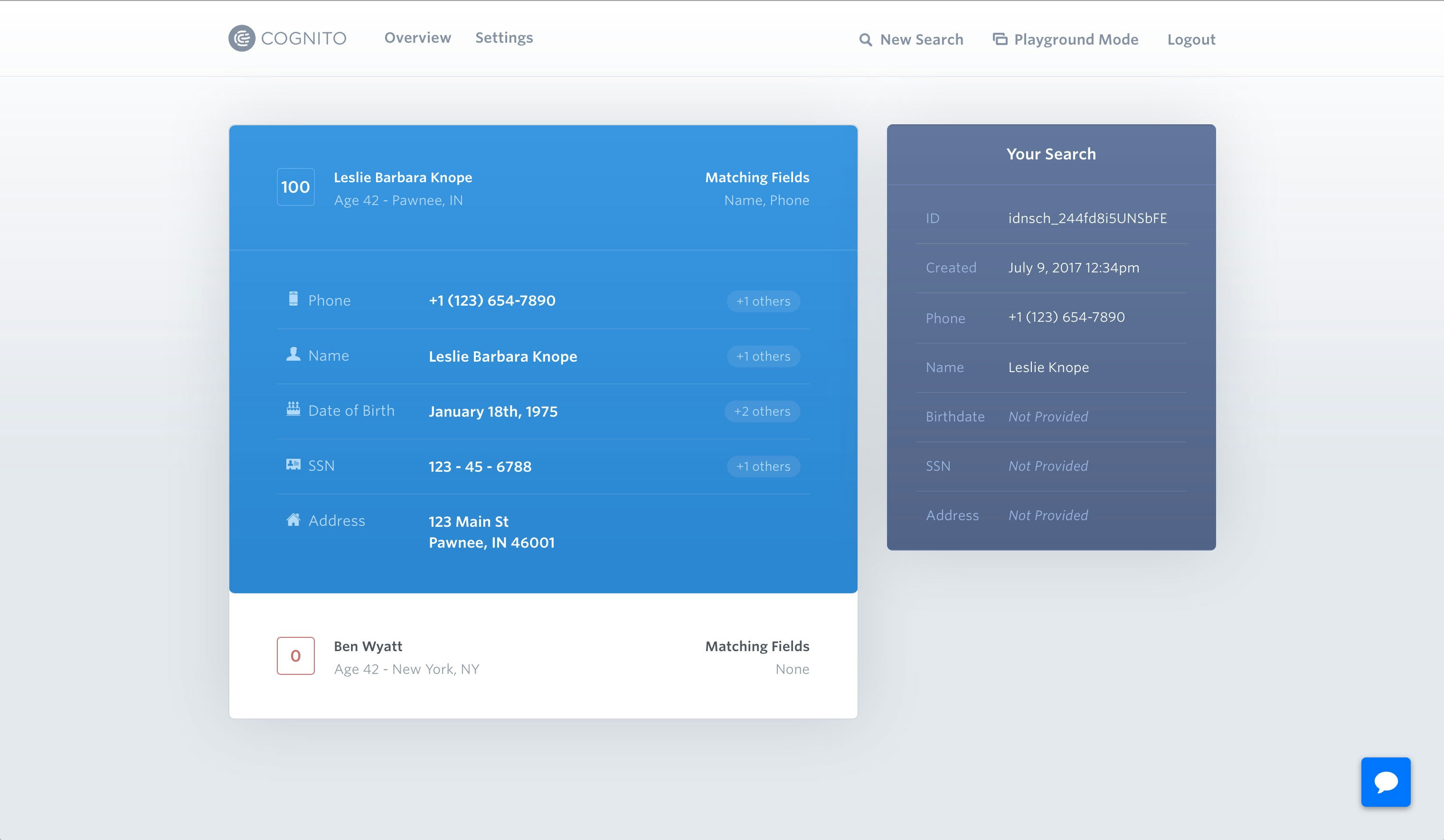Image resolution: width=1444 pixels, height=840 pixels.
Task: Click the 100 score badge
Action: click(x=296, y=187)
